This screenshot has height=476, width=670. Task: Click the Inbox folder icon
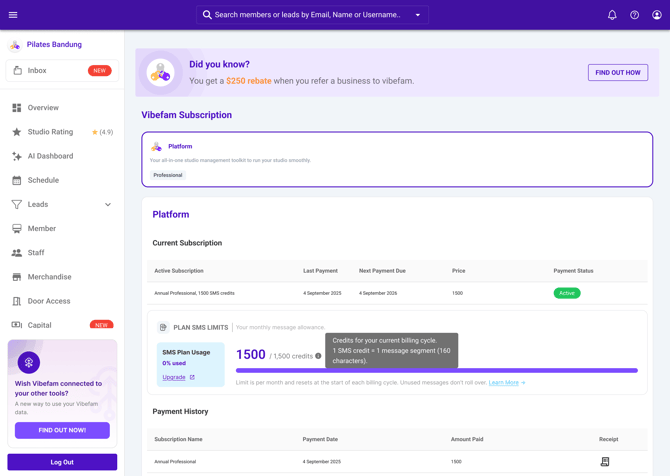[18, 71]
